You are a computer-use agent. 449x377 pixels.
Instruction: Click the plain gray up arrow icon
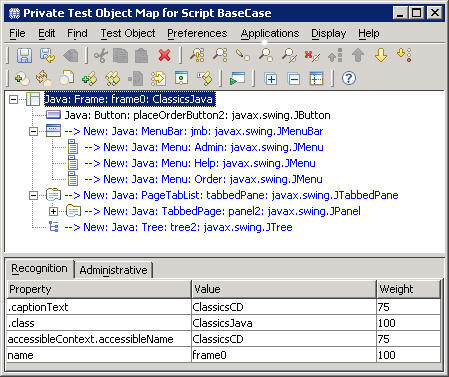pyautogui.click(x=358, y=55)
